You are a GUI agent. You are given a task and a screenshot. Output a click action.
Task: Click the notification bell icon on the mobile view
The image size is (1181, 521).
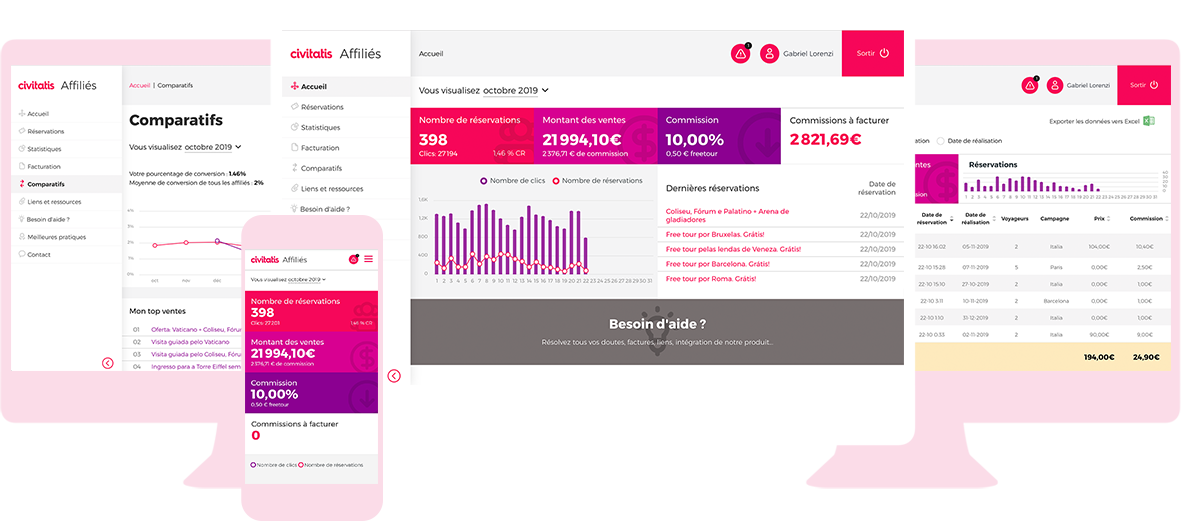[353, 259]
